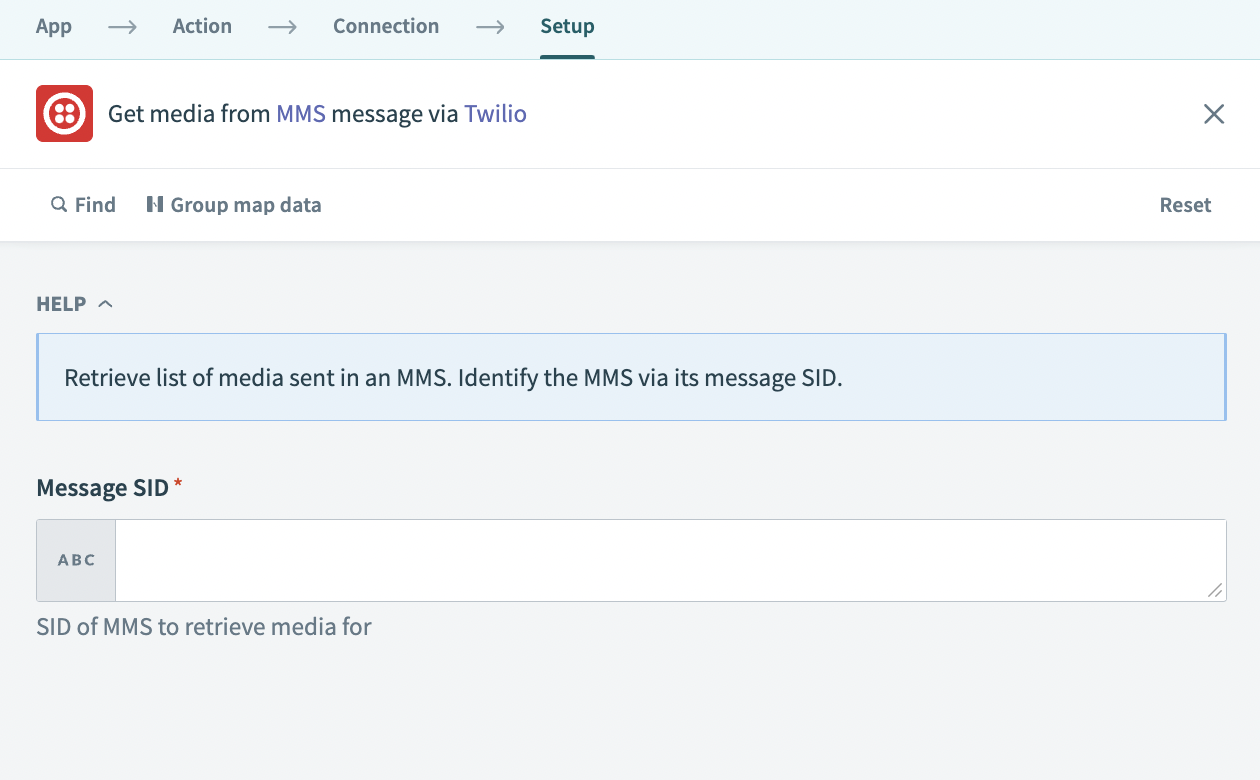Click the Find magnifier icon

pos(59,205)
